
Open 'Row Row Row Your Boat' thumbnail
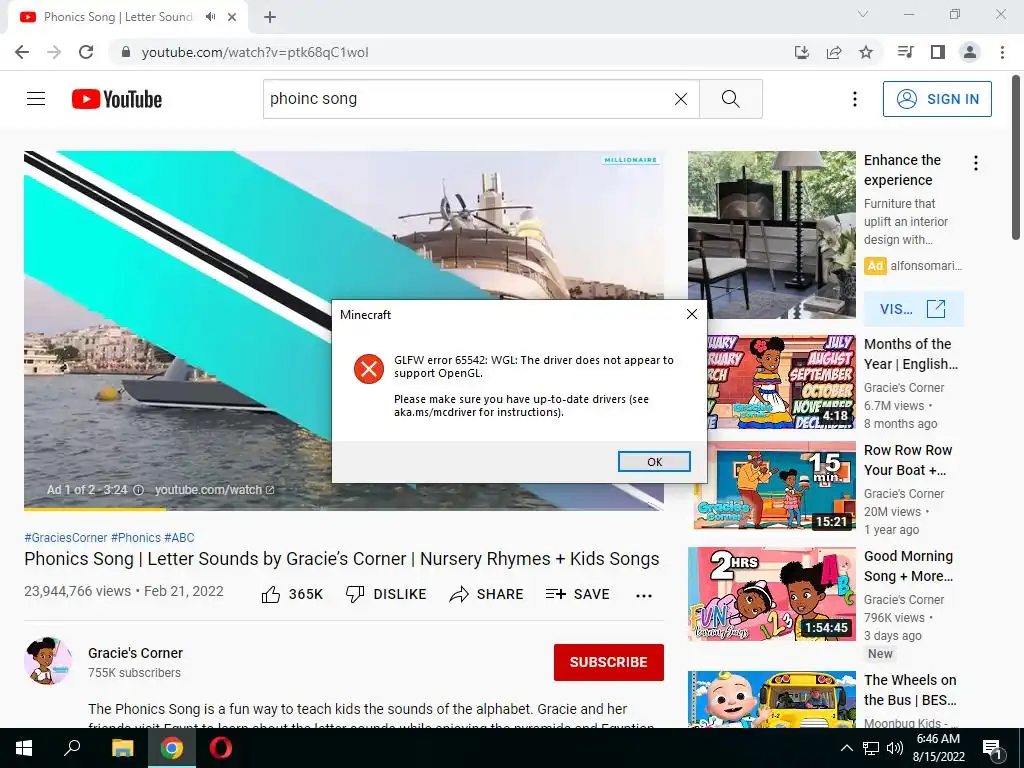click(780, 485)
